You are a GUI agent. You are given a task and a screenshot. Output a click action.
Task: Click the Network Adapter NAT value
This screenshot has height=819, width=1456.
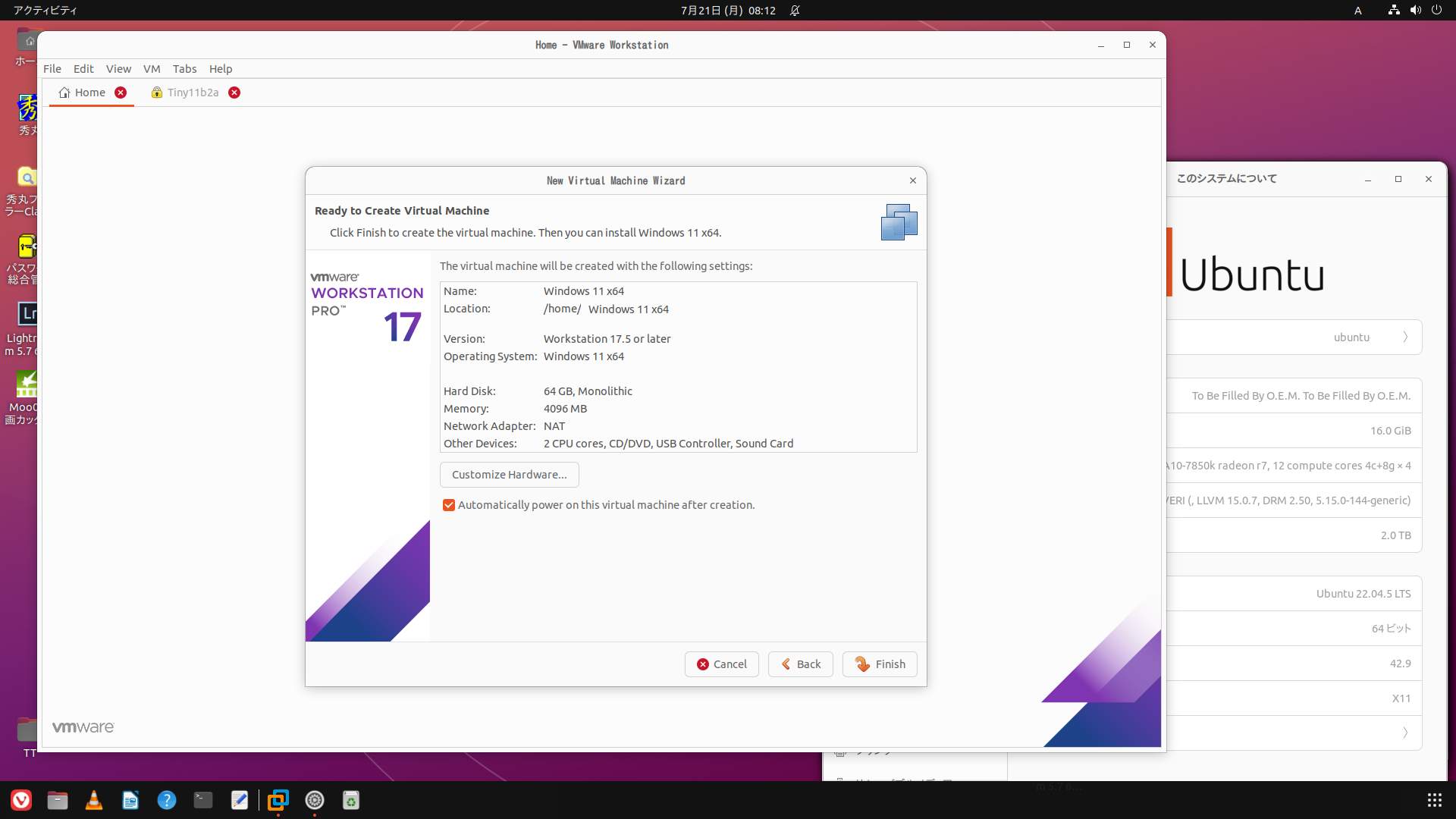click(554, 426)
